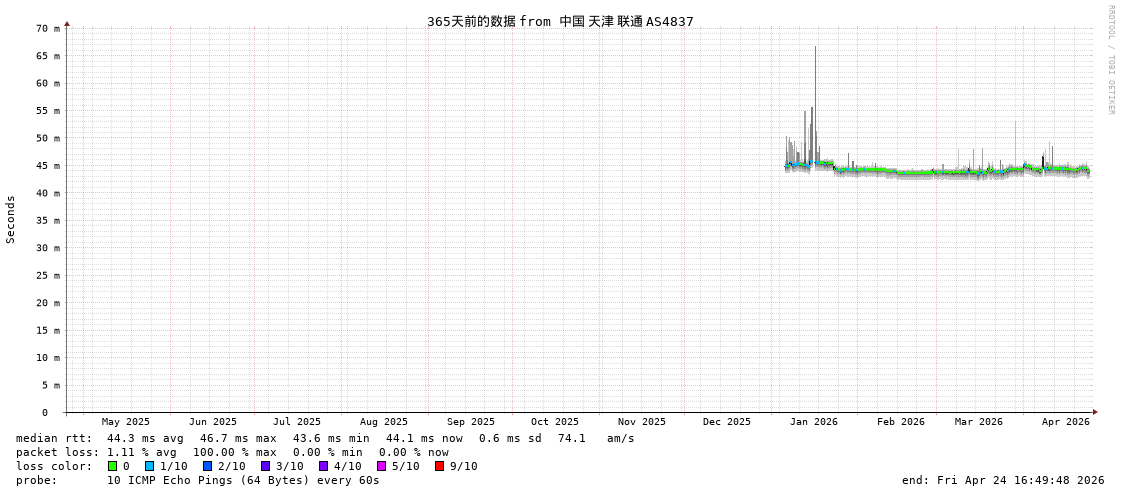Click the vertical Seconds axis title
Image resolution: width=1121 pixels, height=494 pixels.
(x=11, y=219)
